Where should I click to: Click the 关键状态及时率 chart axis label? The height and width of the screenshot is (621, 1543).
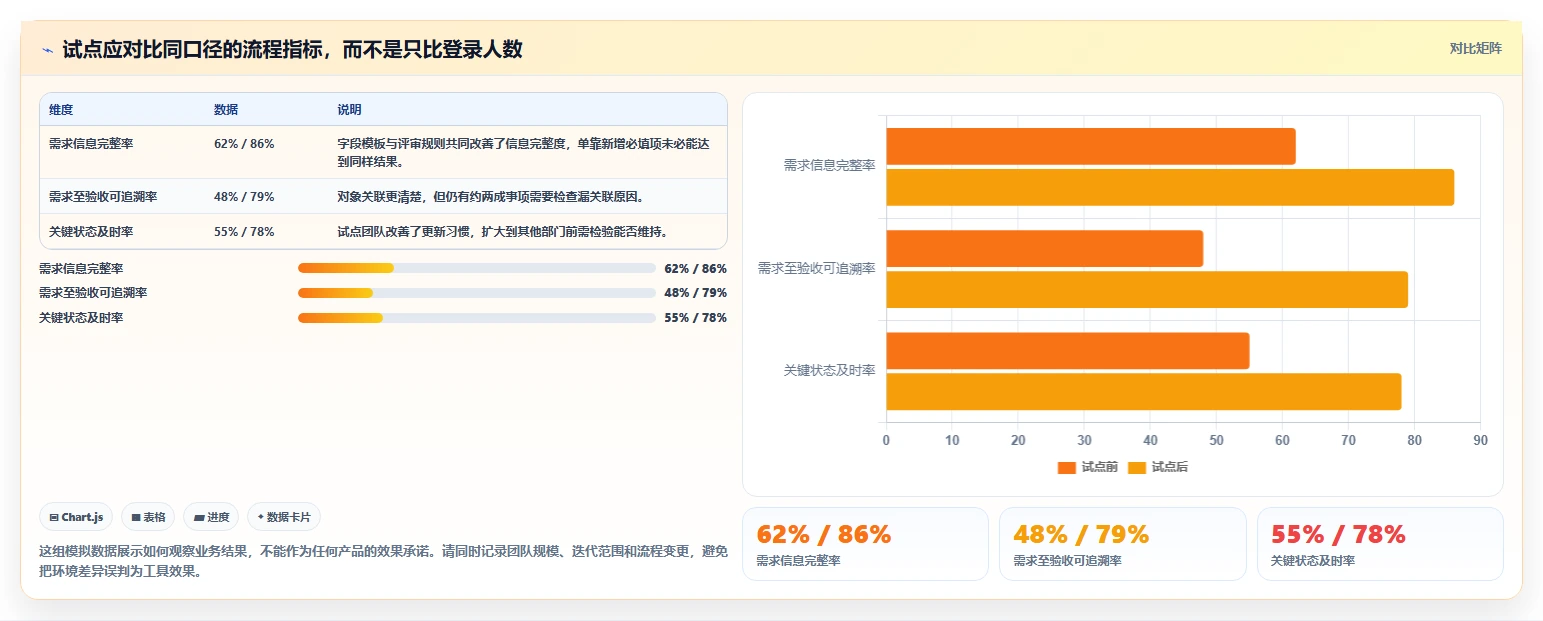(x=829, y=370)
